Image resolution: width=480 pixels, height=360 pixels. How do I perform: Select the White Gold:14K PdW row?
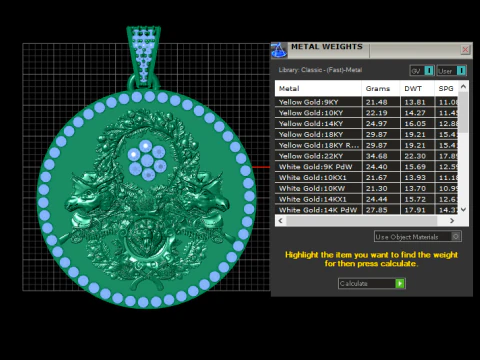tap(366, 210)
